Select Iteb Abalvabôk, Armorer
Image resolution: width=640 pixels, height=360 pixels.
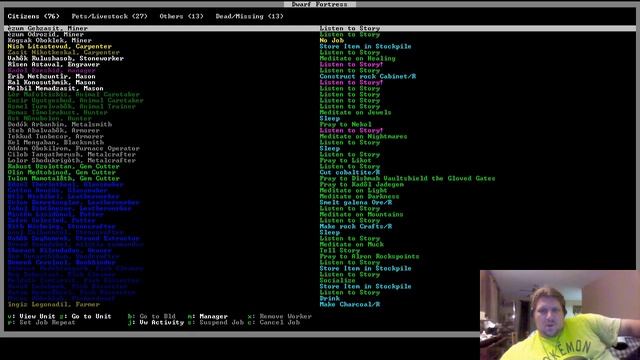click(x=53, y=131)
